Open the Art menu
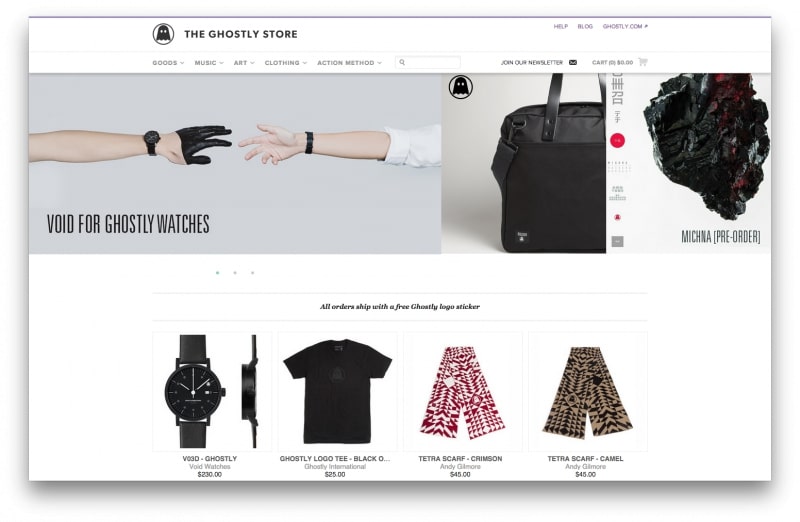 click(244, 63)
